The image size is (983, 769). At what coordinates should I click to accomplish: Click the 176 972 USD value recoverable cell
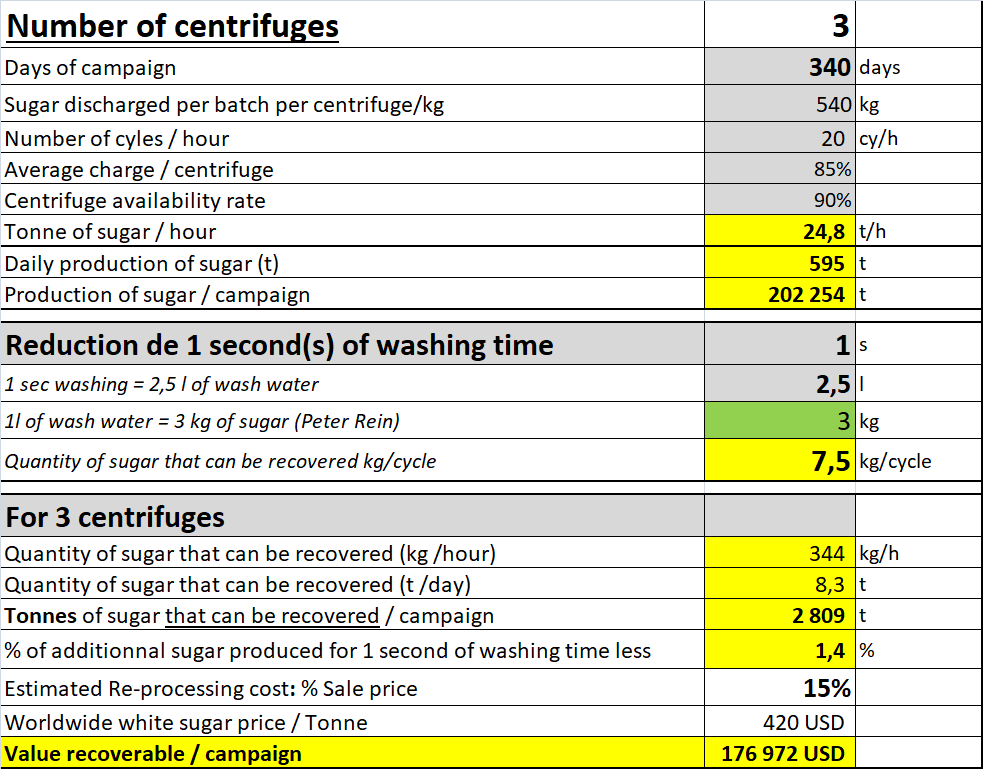[780, 753]
